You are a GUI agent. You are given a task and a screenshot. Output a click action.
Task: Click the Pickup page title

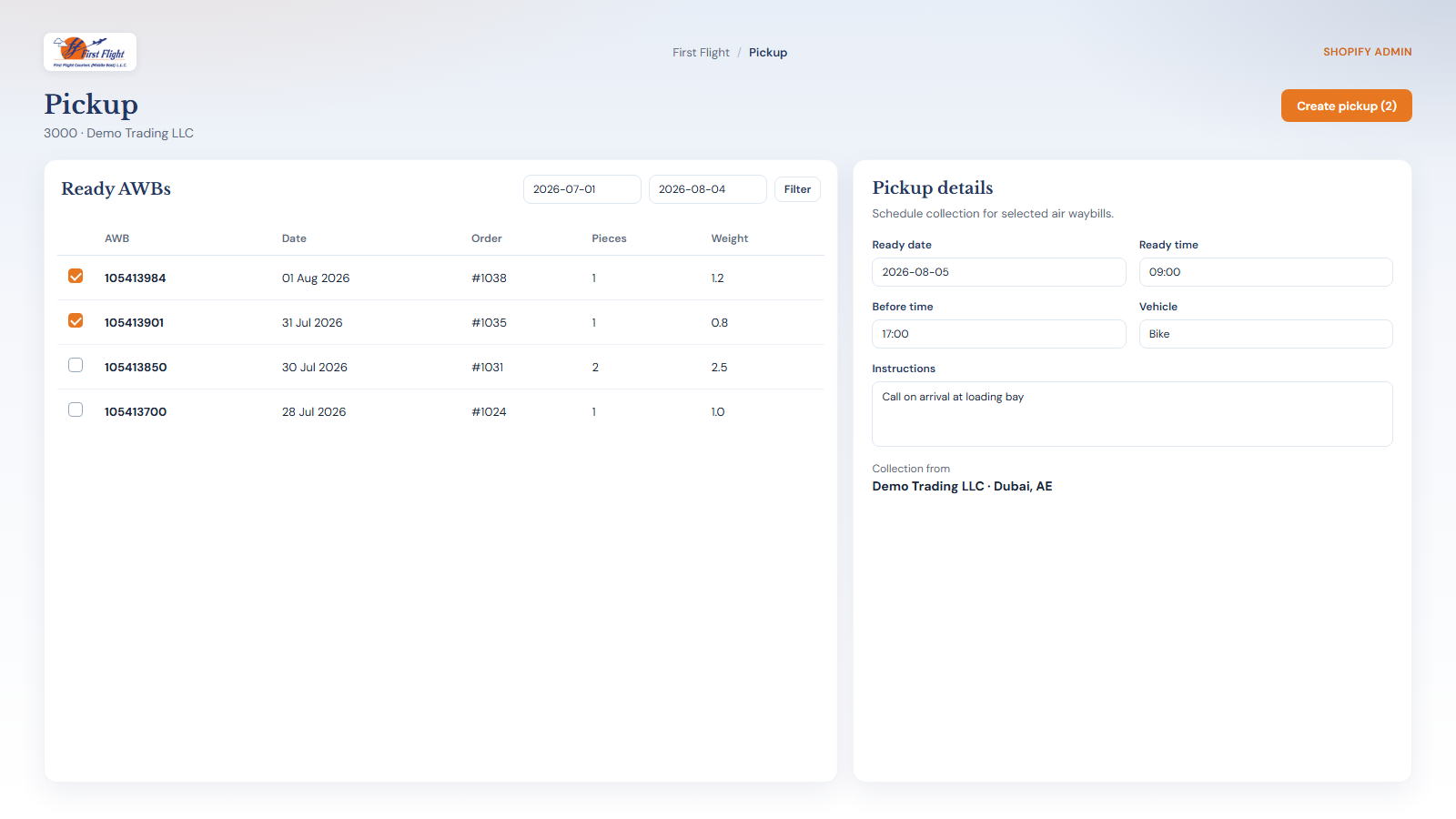[x=91, y=104]
